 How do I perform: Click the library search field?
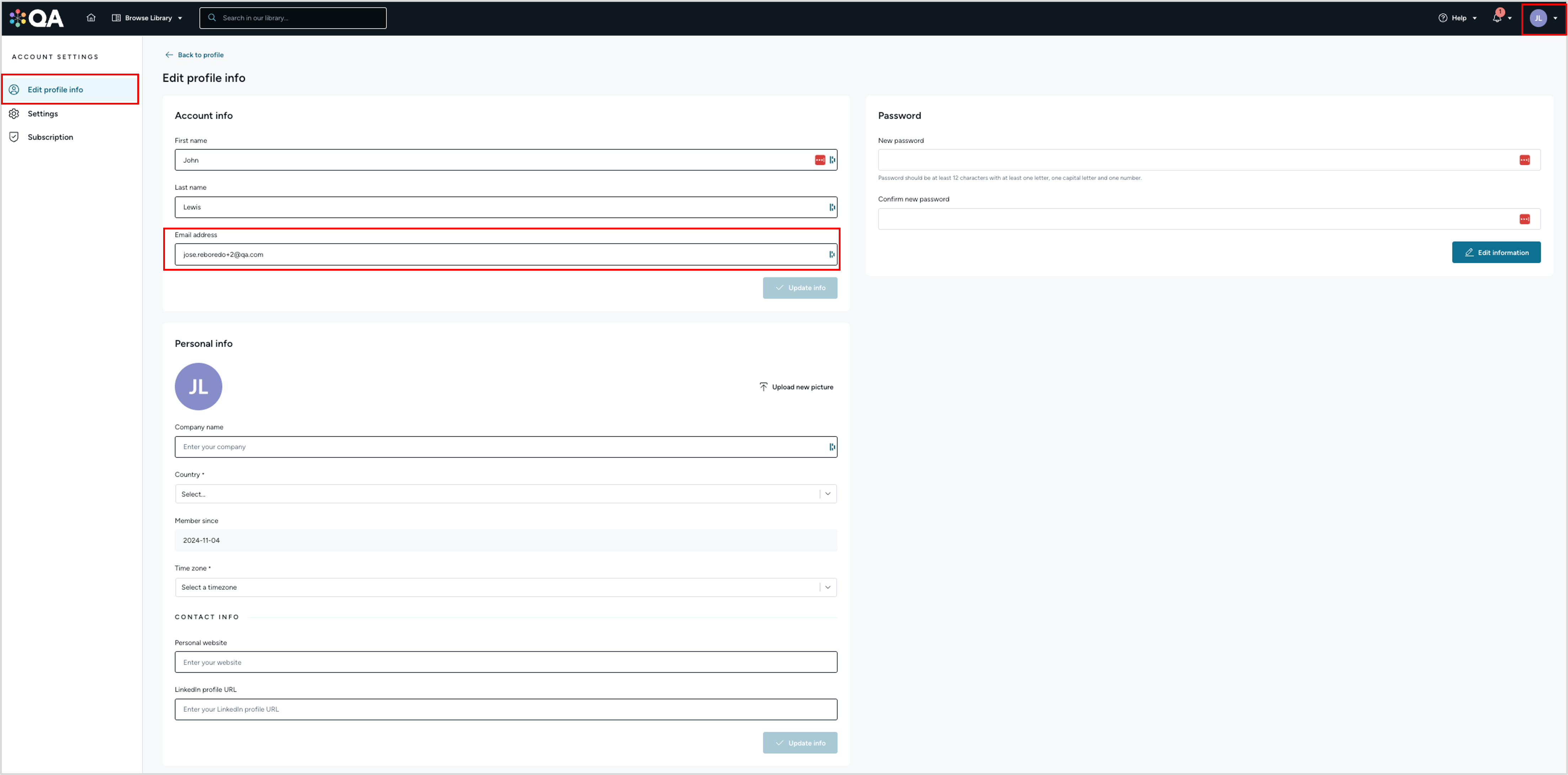293,18
